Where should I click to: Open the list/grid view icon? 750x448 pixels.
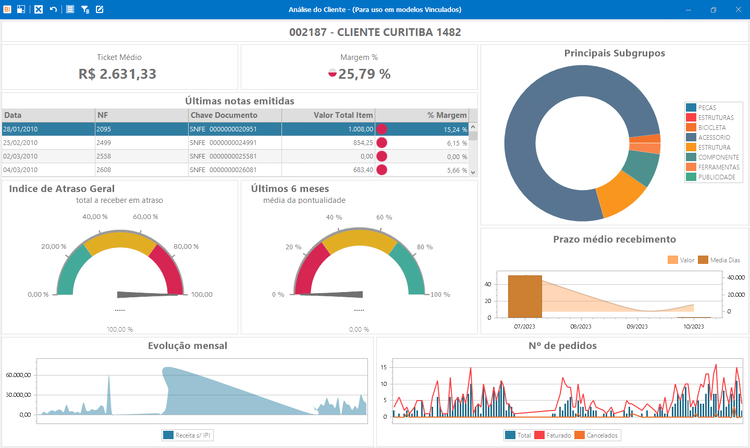[x=70, y=9]
